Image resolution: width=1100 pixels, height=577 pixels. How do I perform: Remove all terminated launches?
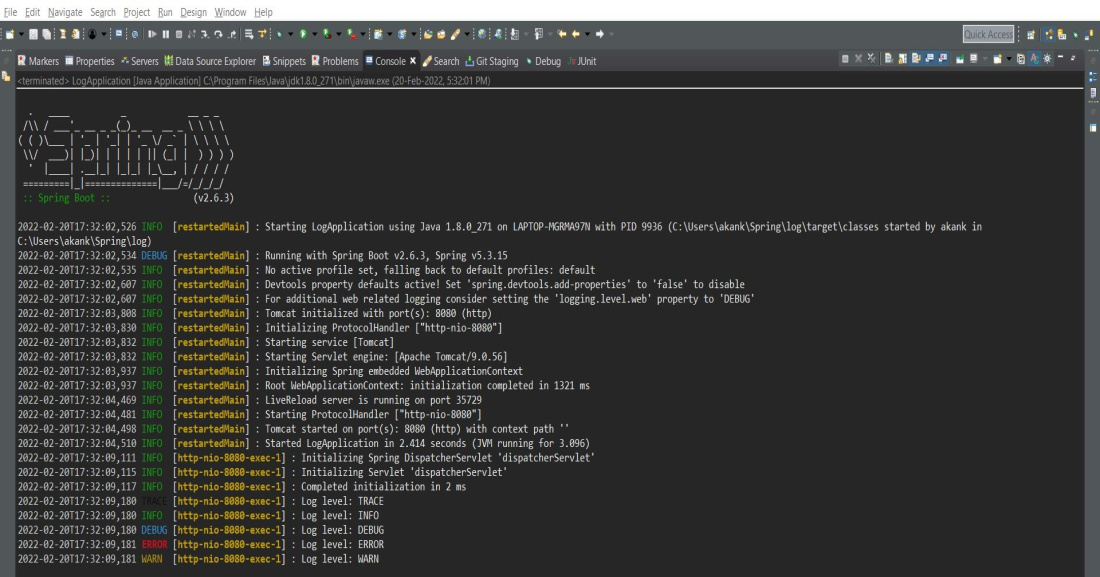point(871,59)
